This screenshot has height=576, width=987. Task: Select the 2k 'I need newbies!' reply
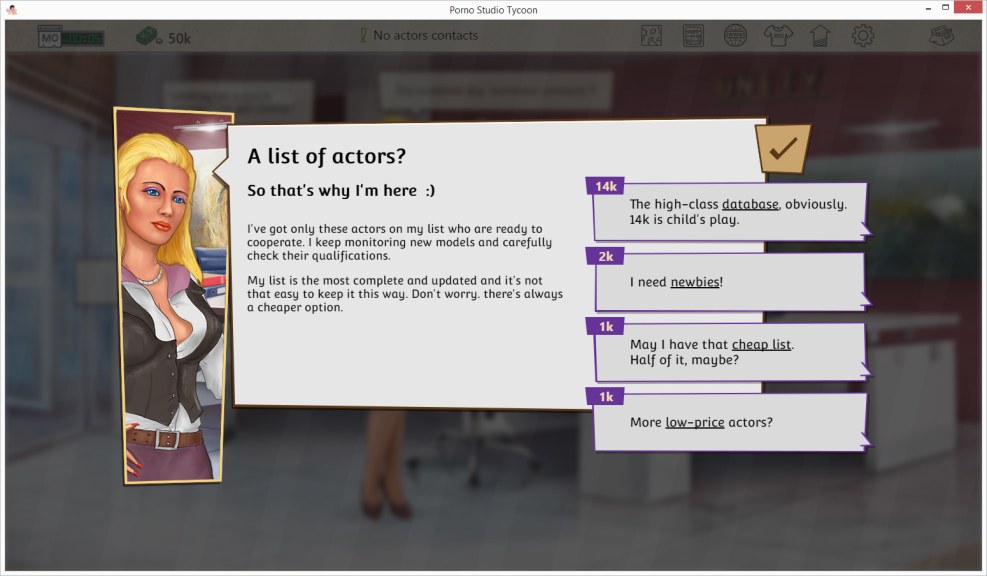coord(731,281)
